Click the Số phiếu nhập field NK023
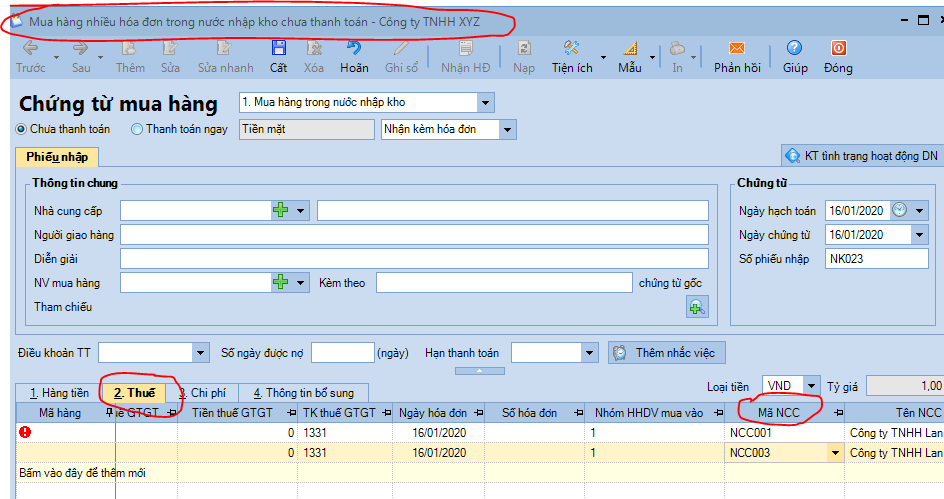Screen dimensions: 944x499 877,259
